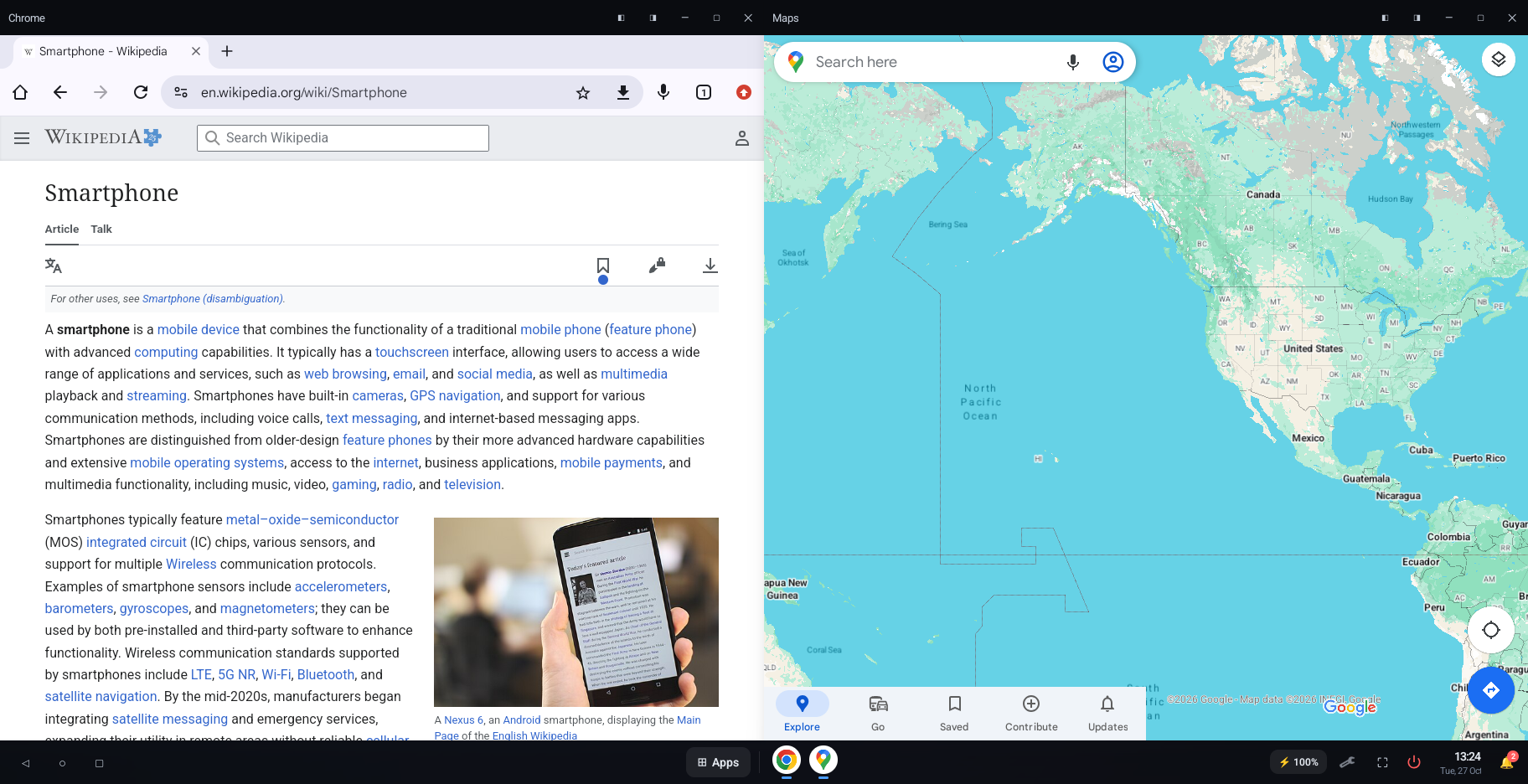This screenshot has height=784, width=1528.
Task: Click the Maps icon in the taskbar
Action: click(823, 760)
